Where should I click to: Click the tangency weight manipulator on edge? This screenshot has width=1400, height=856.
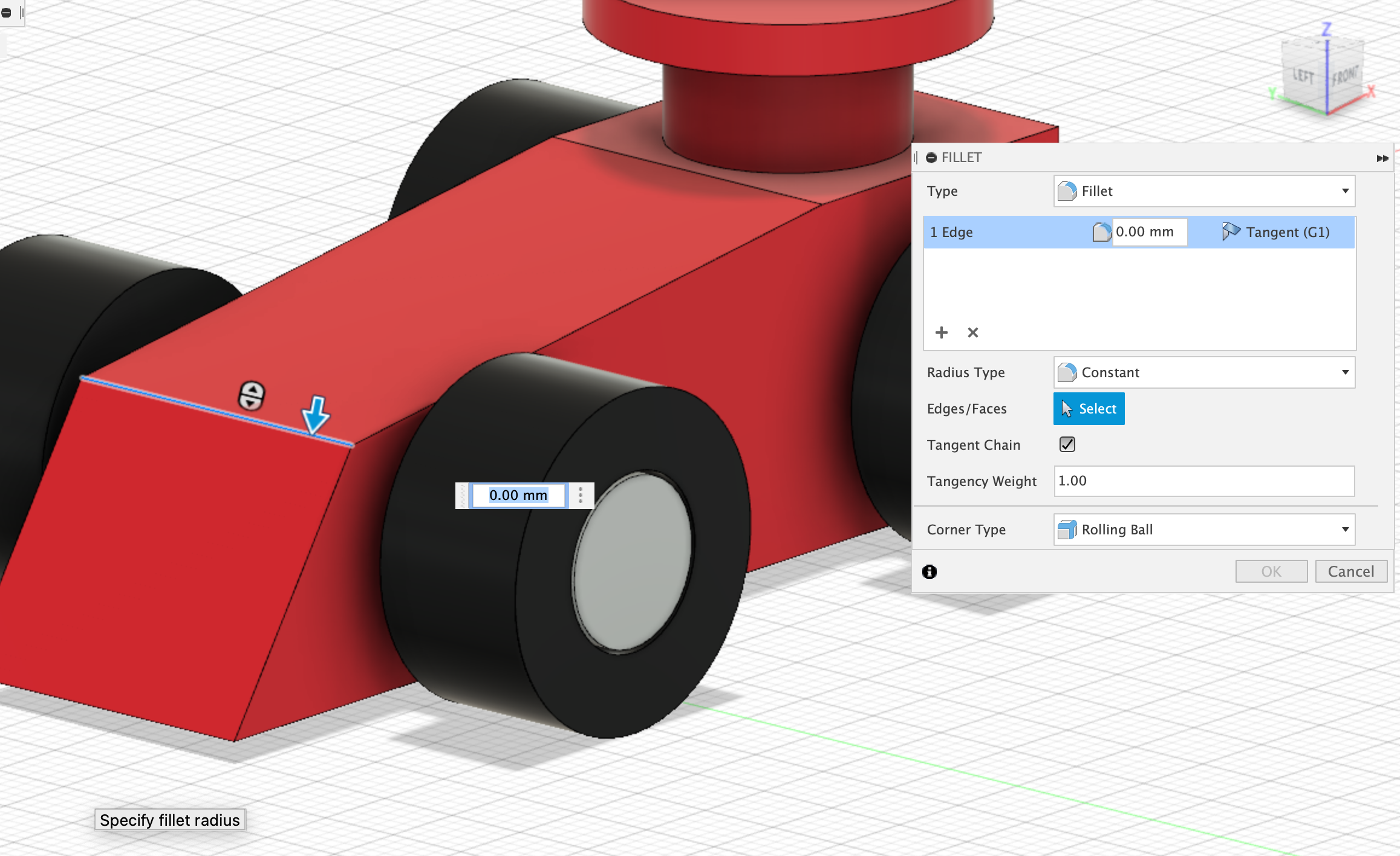pos(252,397)
